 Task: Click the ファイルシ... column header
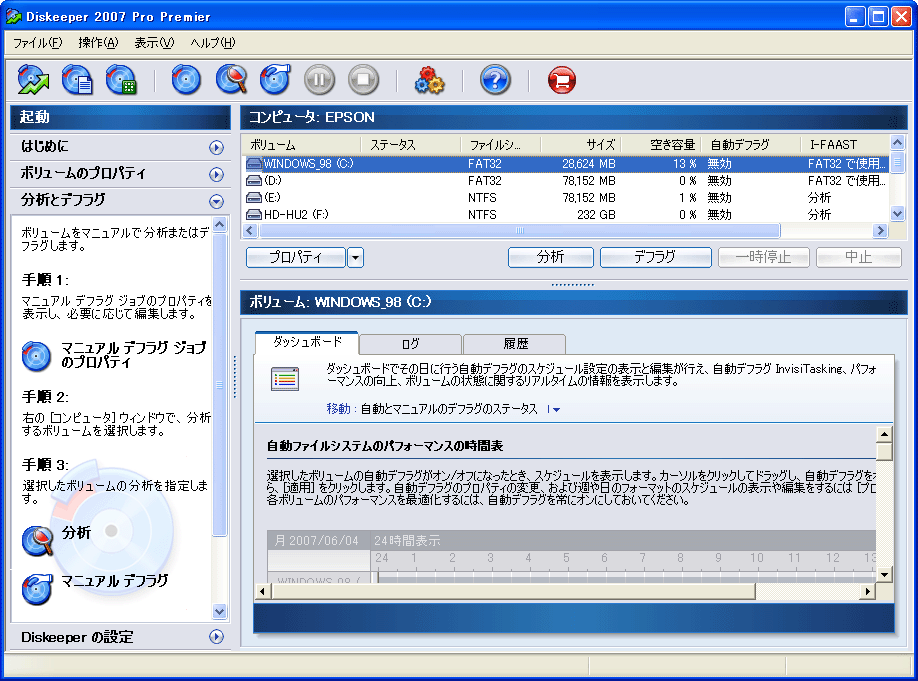click(x=501, y=145)
